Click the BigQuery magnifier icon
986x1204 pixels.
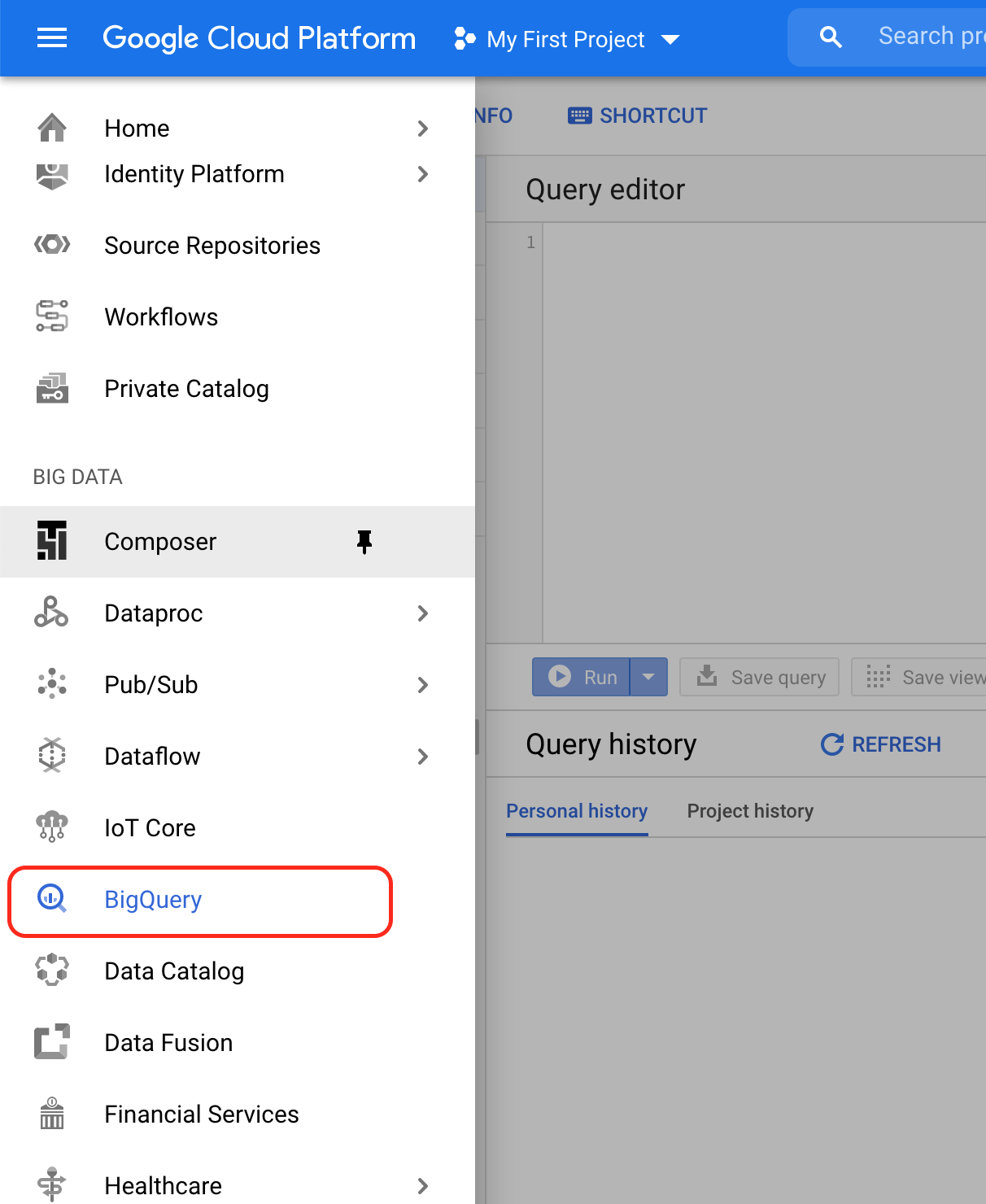[52, 899]
